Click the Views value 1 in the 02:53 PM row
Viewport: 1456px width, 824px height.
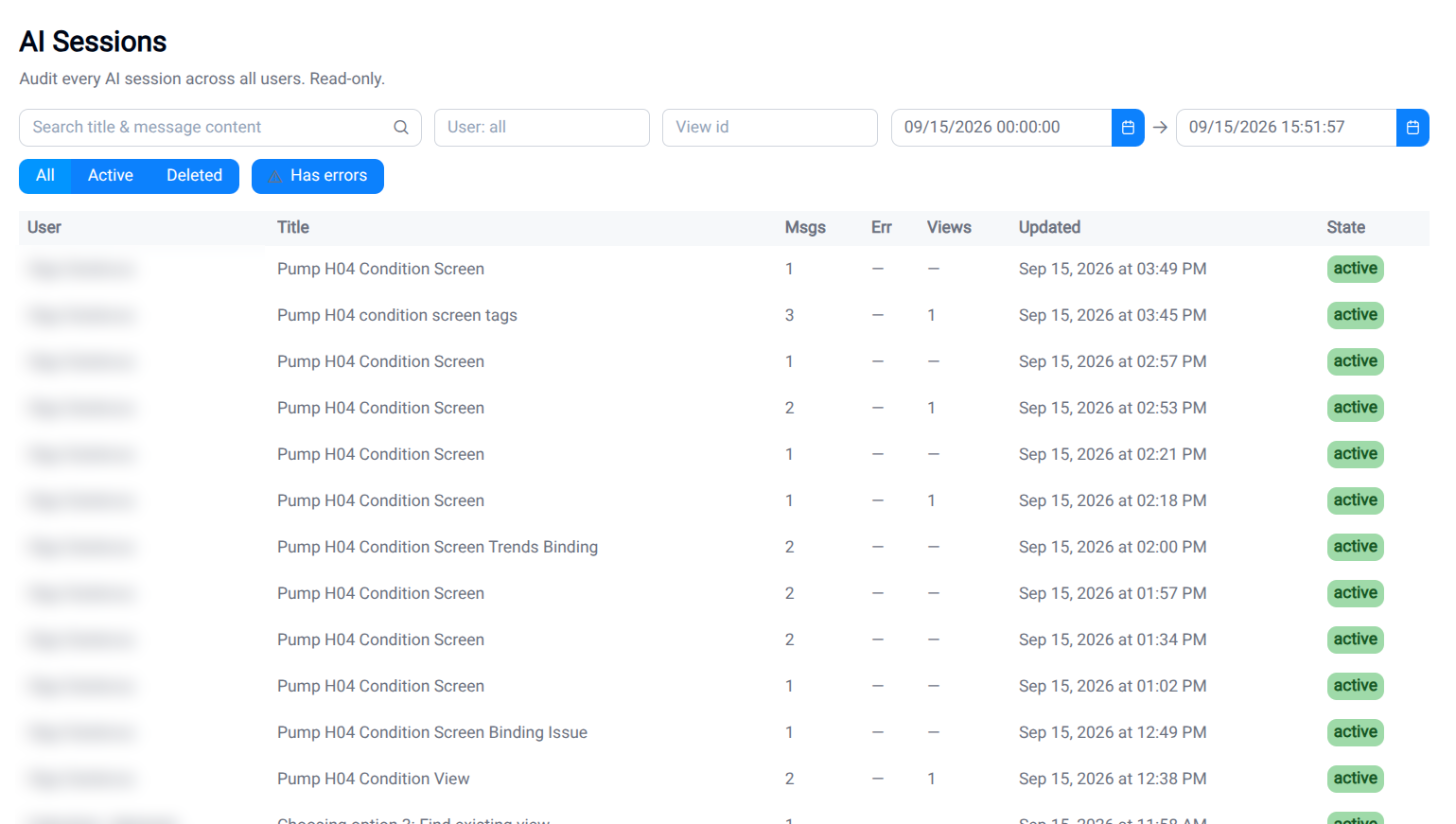(x=931, y=408)
